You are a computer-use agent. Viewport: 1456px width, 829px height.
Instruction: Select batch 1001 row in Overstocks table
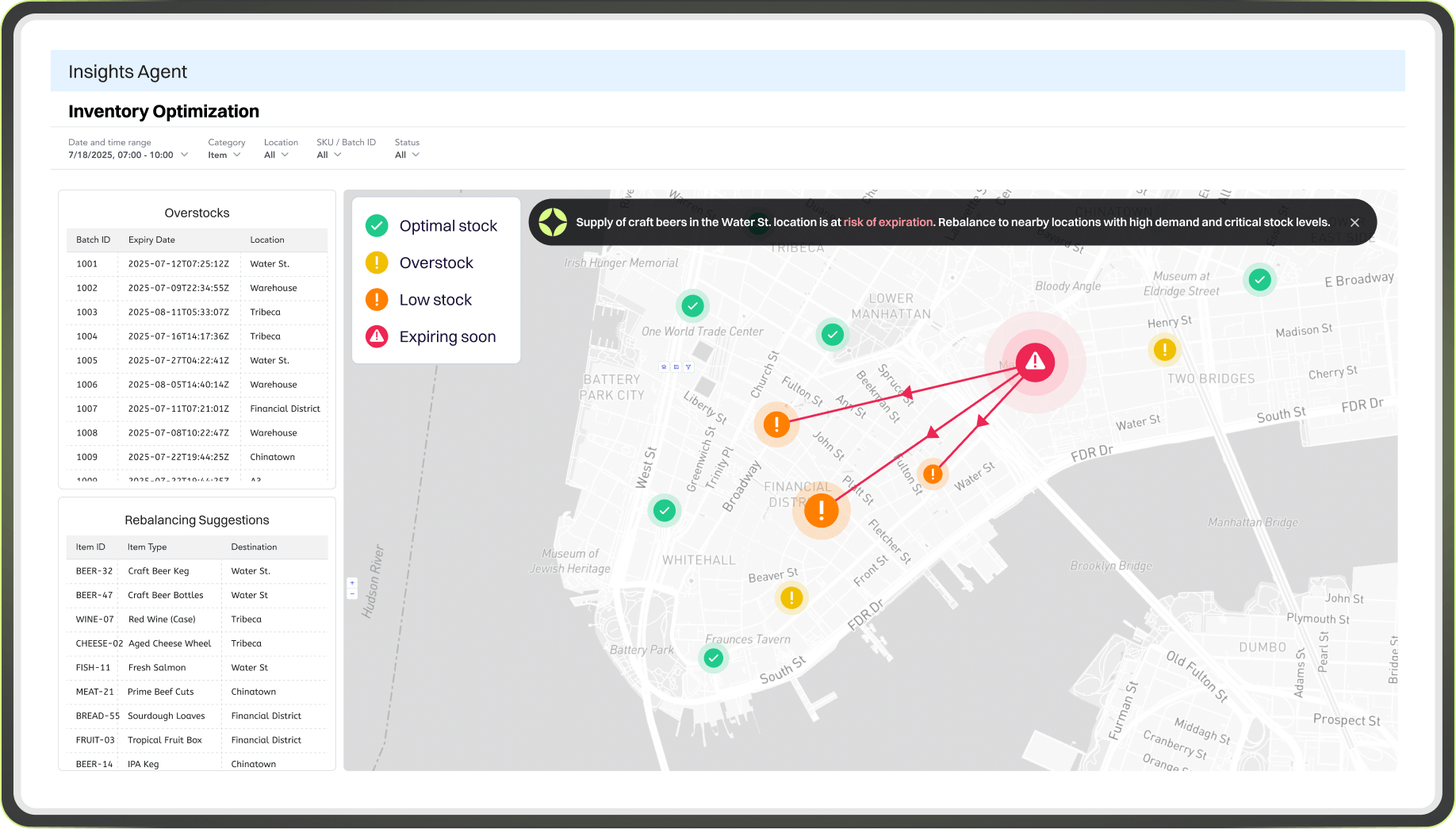coord(197,264)
